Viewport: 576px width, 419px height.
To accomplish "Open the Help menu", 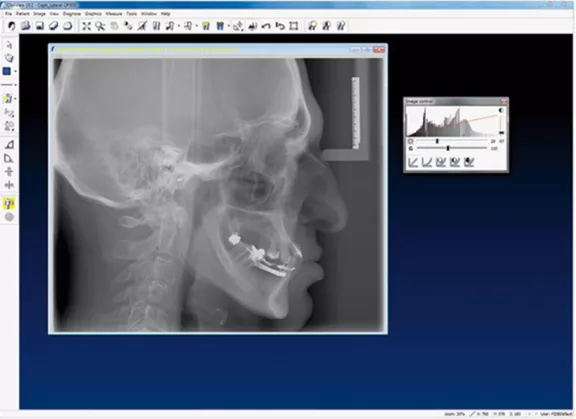I will point(166,14).
